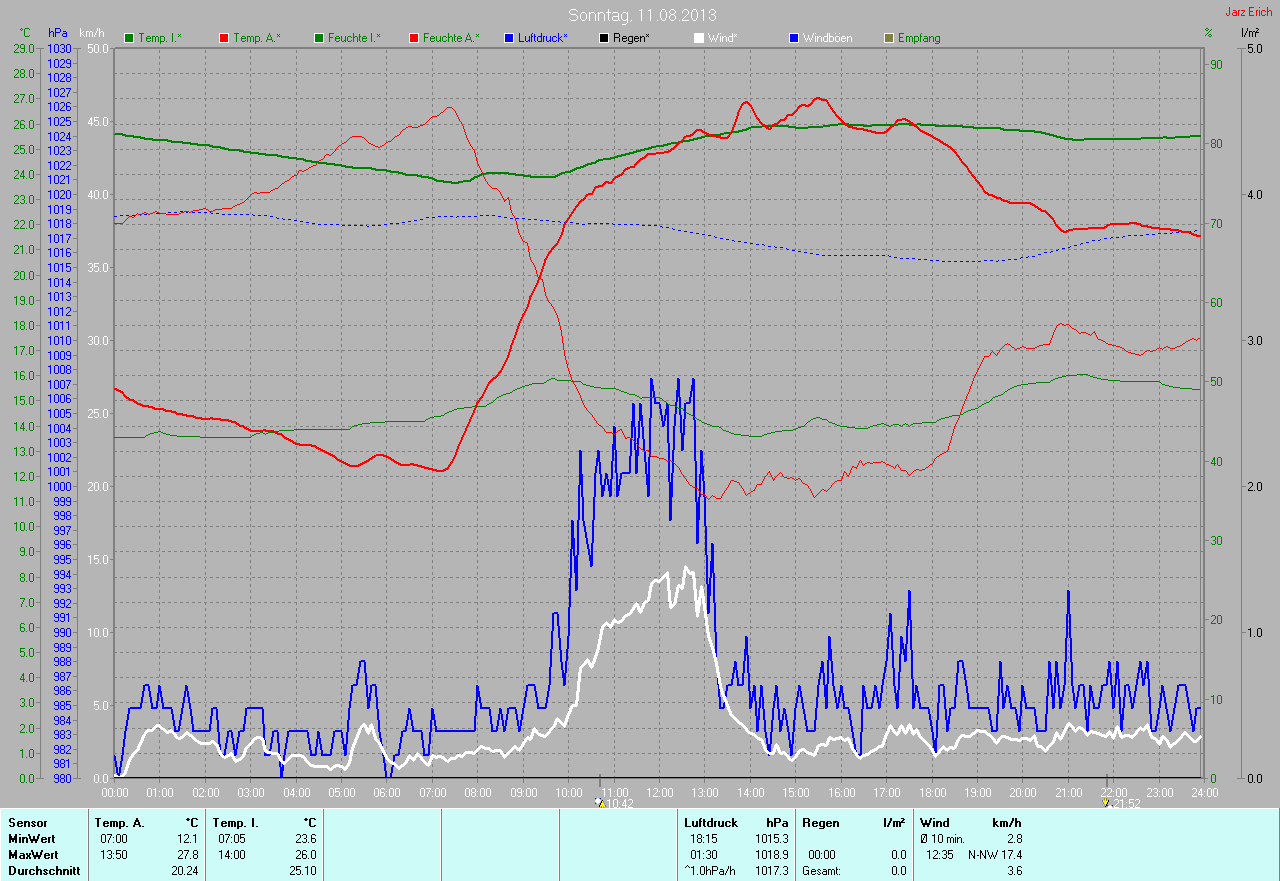
Task: Click the '18:15' minimum pressure time
Action: [704, 839]
